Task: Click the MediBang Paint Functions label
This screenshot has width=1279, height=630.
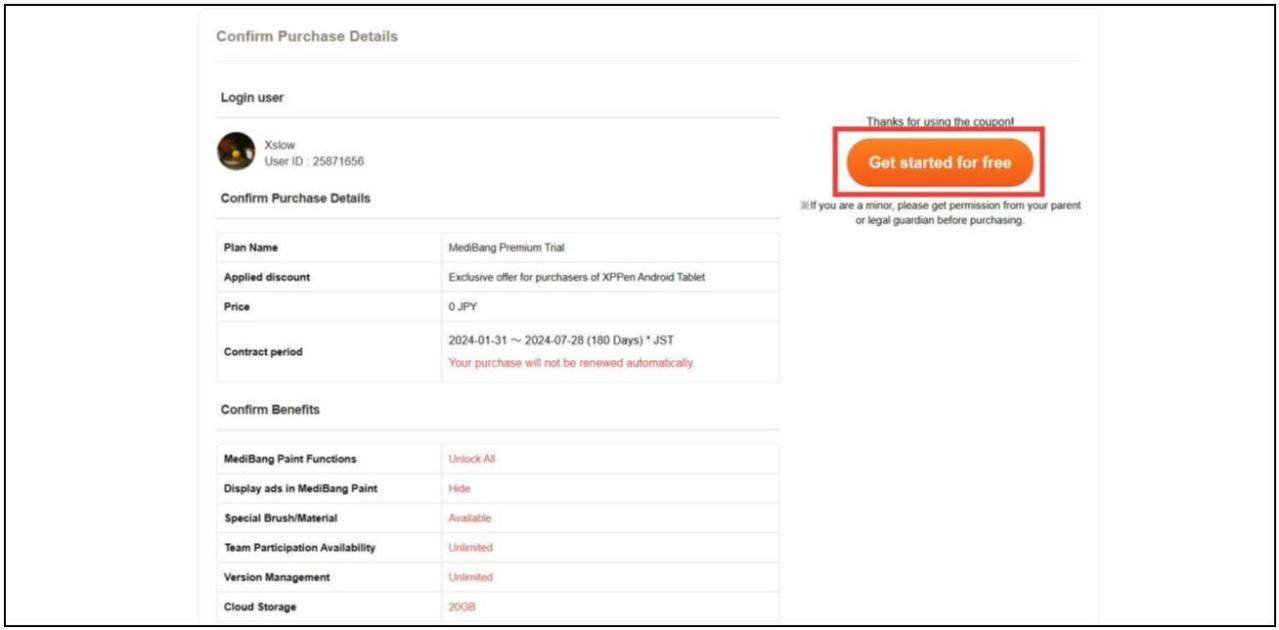Action: click(x=290, y=459)
